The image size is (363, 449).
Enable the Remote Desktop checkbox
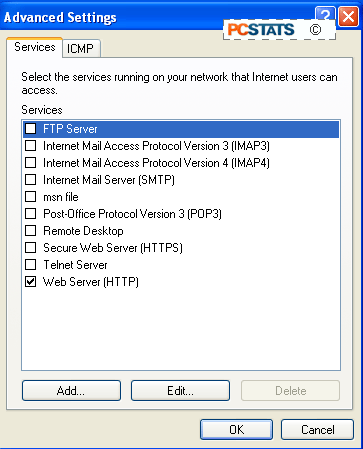[x=31, y=231]
